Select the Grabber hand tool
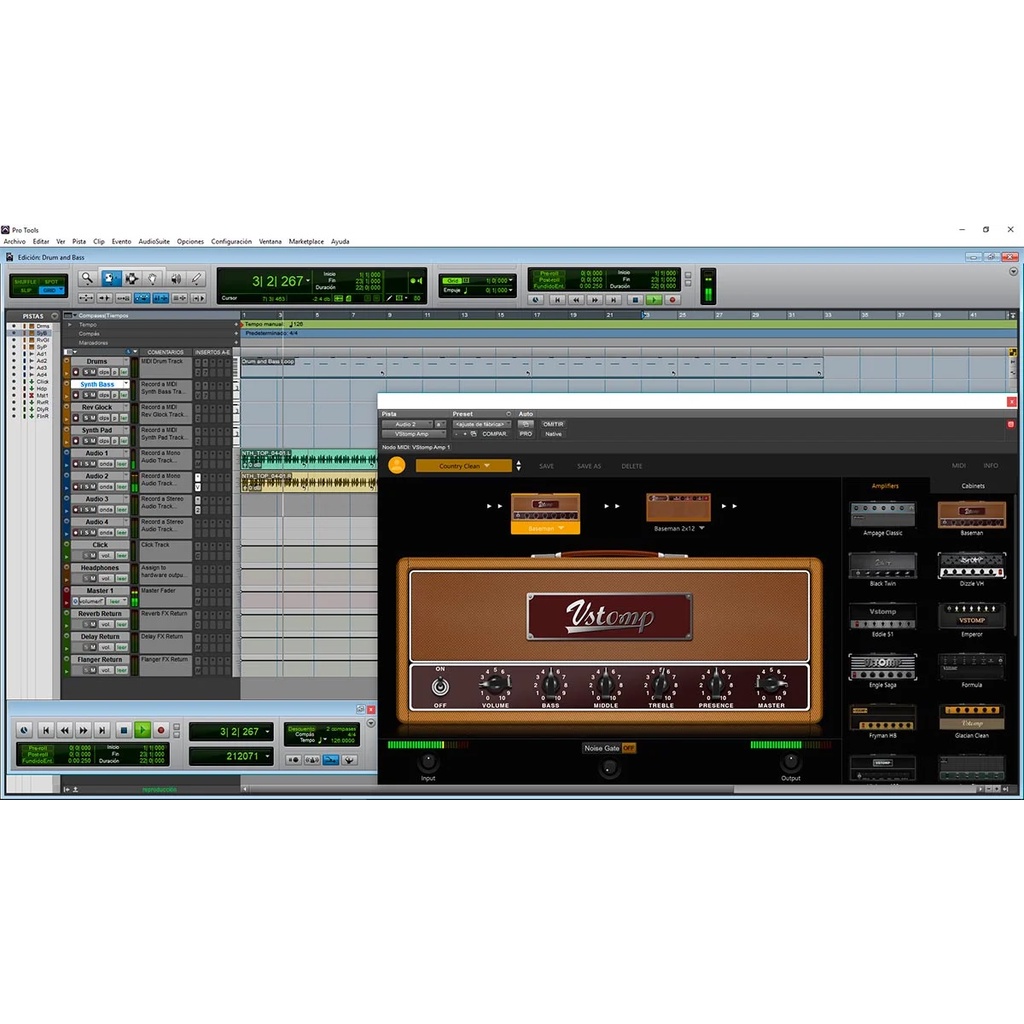This screenshot has height=1024, width=1024. coord(152,279)
